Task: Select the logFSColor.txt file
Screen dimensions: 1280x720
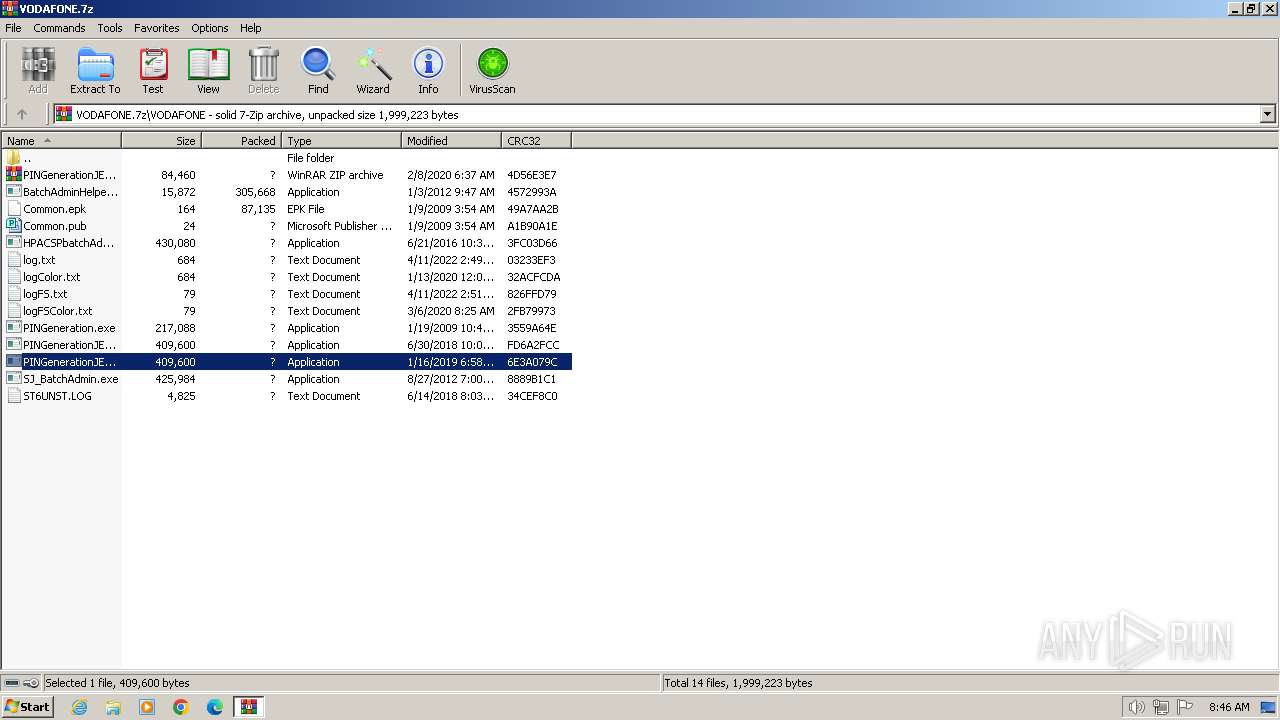Action: click(287, 311)
